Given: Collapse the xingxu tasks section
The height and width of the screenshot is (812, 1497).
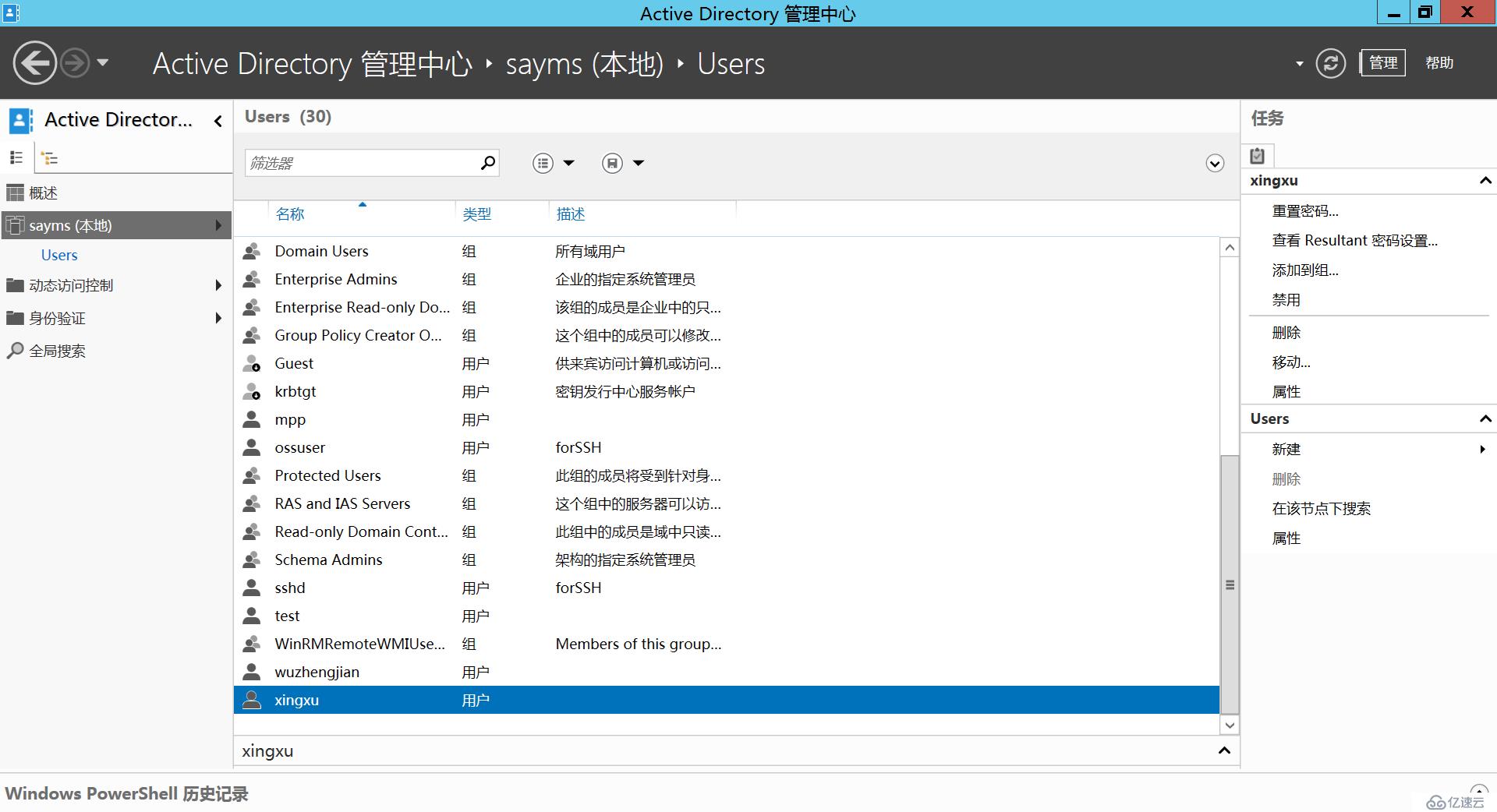Looking at the screenshot, I should point(1485,180).
